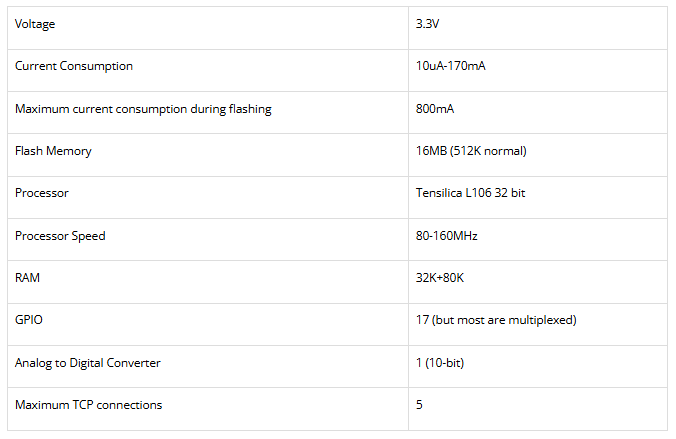
Task: Click the Processor row label
Action: point(42,193)
